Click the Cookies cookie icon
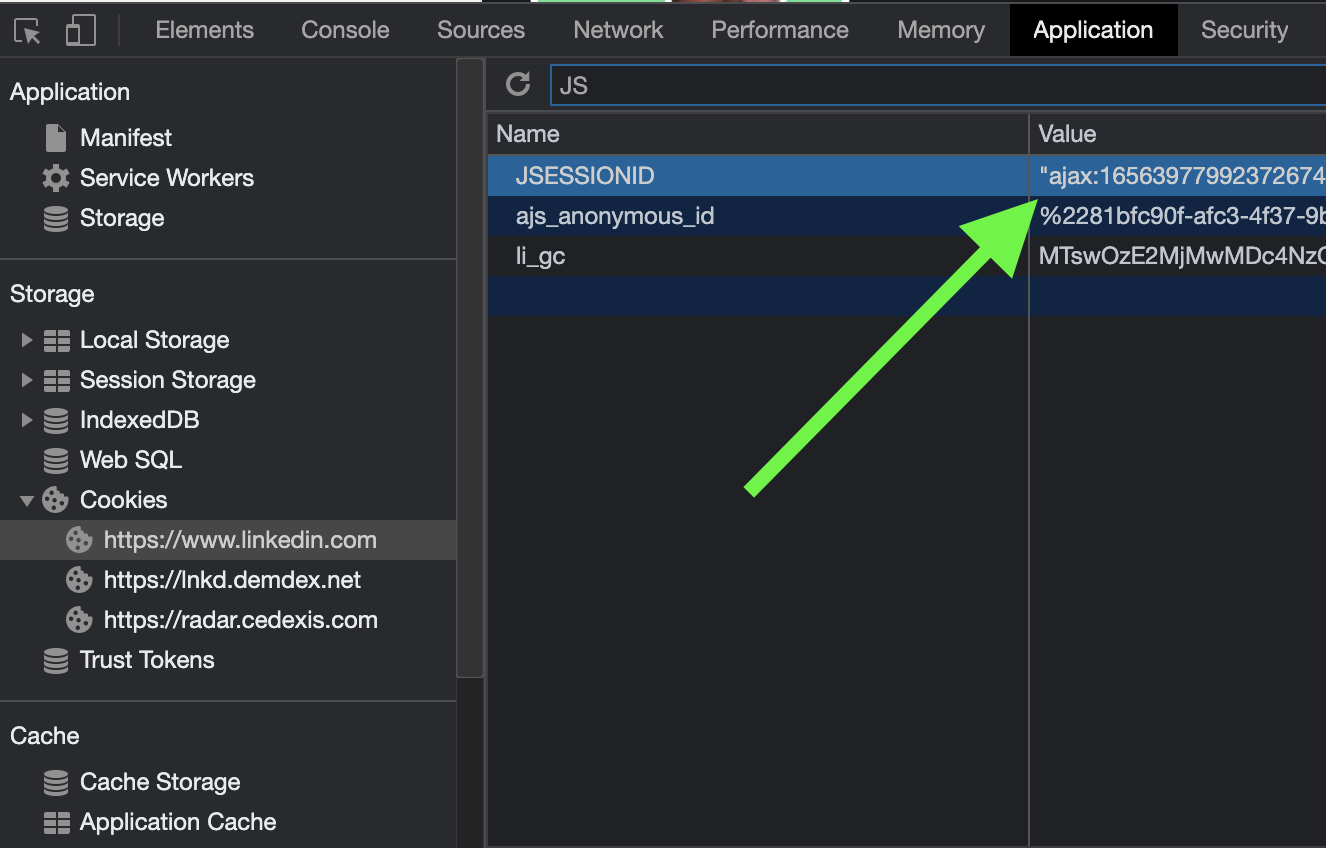This screenshot has height=848, width=1326. pyautogui.click(x=56, y=500)
